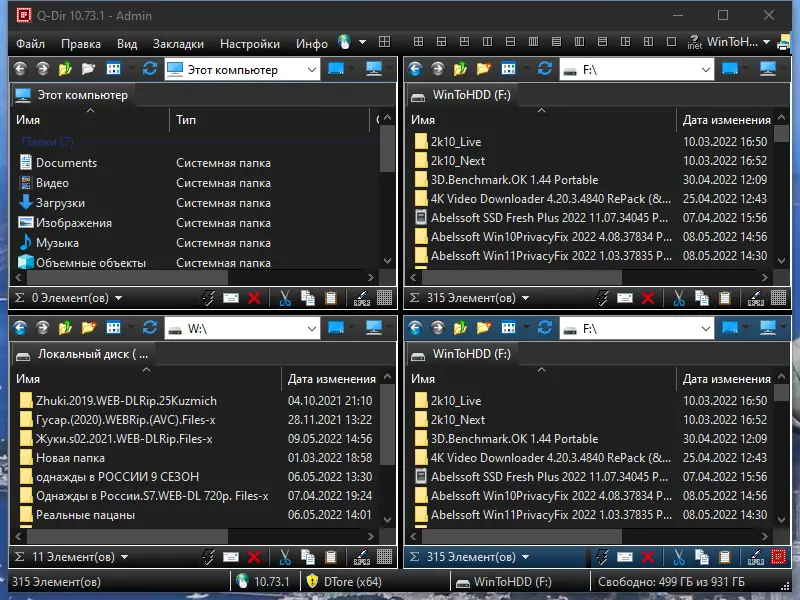
Task: Open WinToH... dropdown arrow in toolbar
Action: (766, 42)
